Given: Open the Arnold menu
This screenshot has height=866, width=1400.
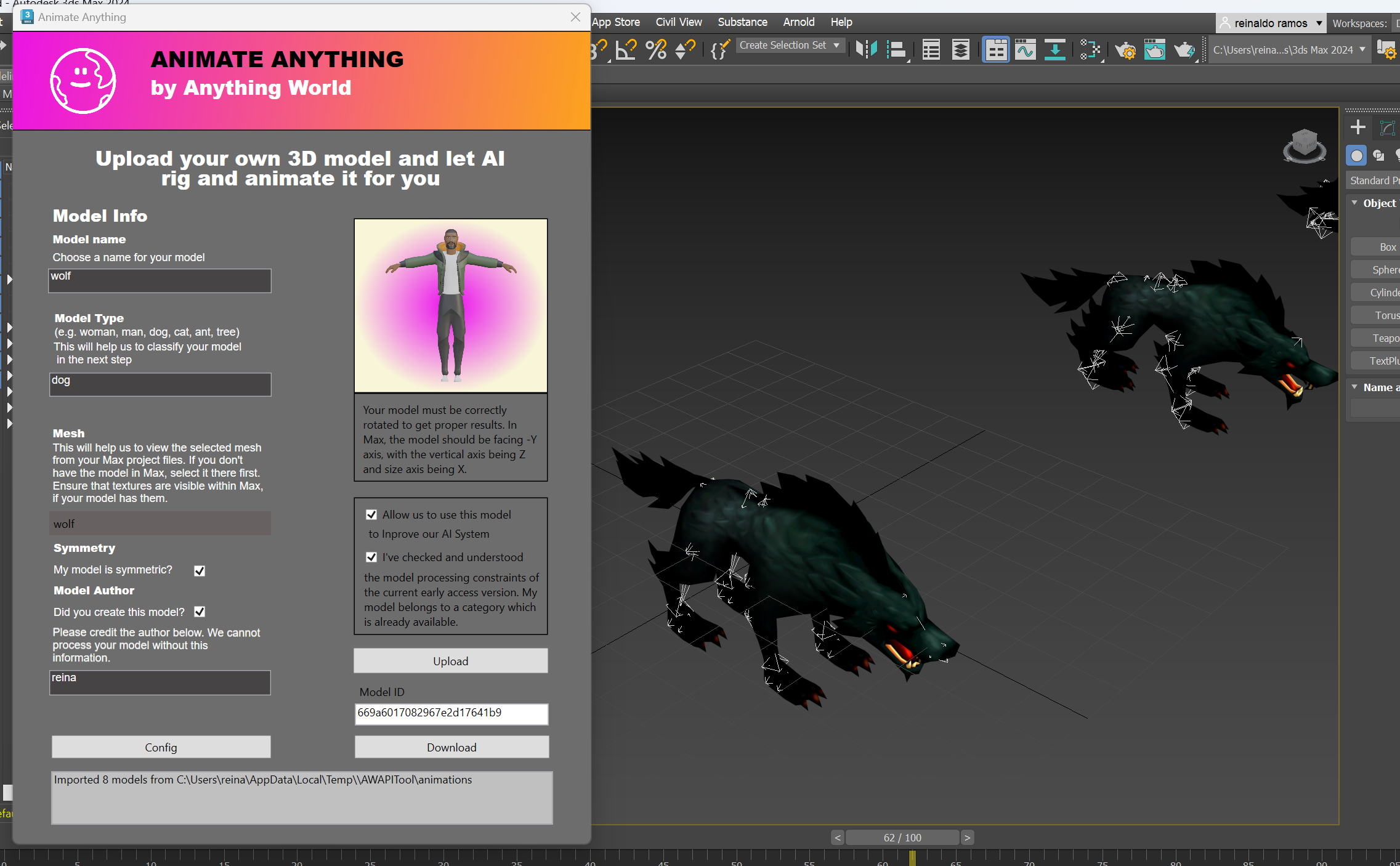Looking at the screenshot, I should (798, 22).
